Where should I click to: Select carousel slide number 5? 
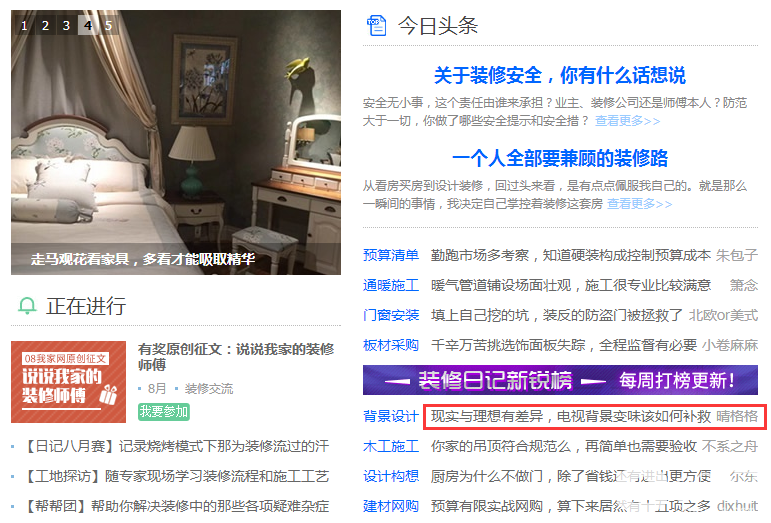pyautogui.click(x=109, y=25)
